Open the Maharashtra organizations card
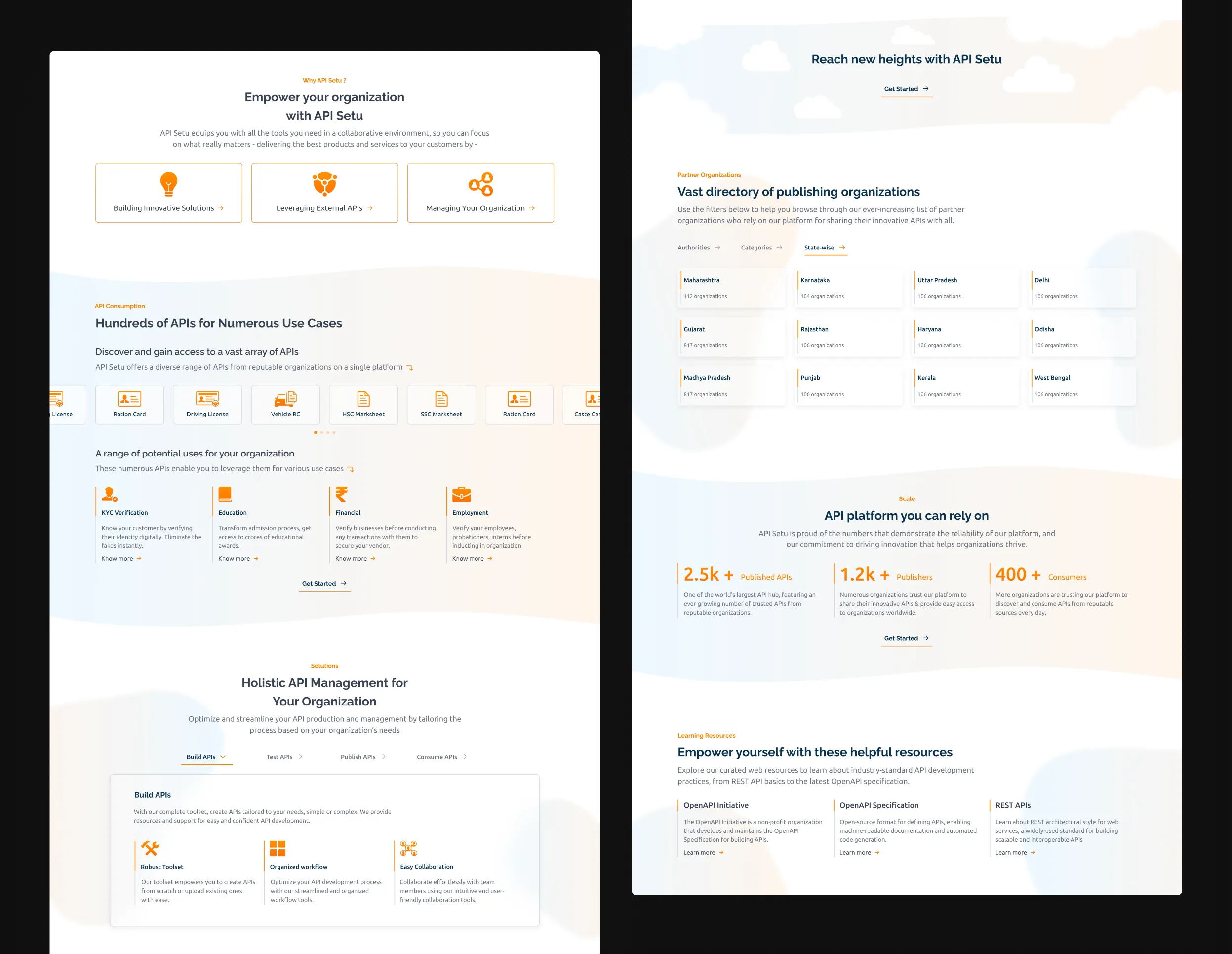 732,288
